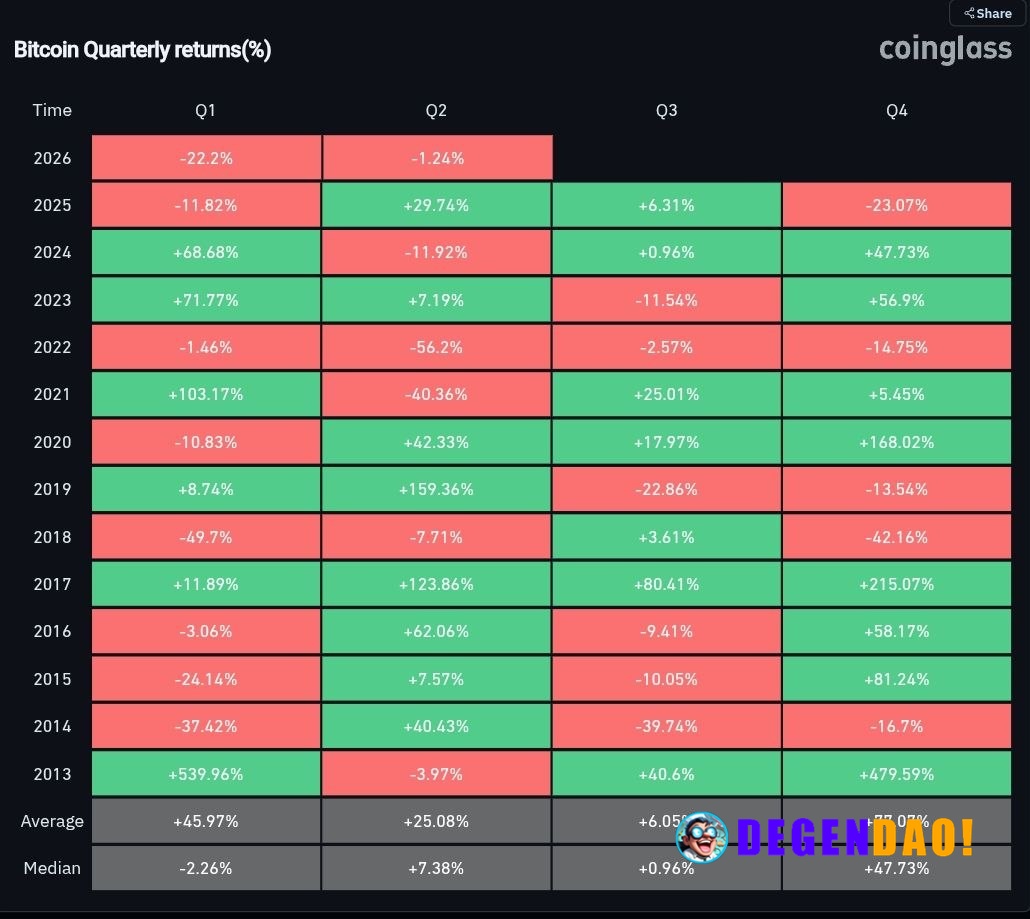Expand the Average row
Viewport: 1030px width, 919px height.
(52, 820)
